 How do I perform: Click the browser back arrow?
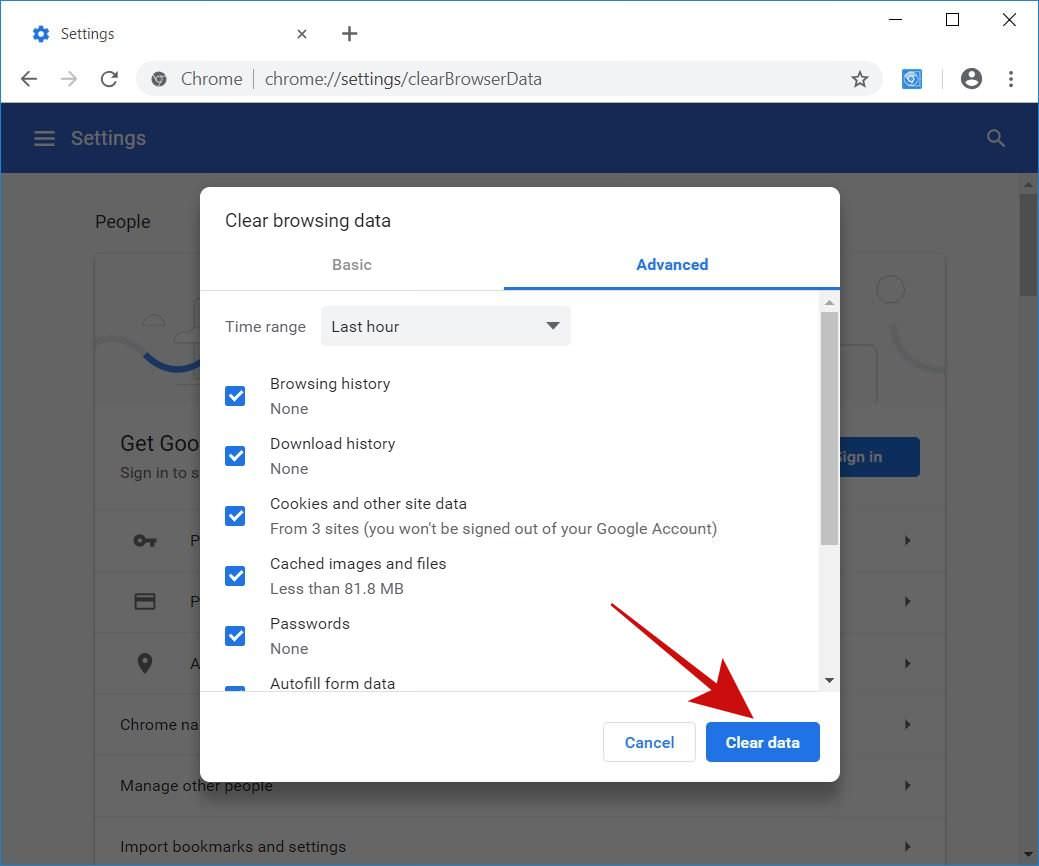click(x=29, y=79)
